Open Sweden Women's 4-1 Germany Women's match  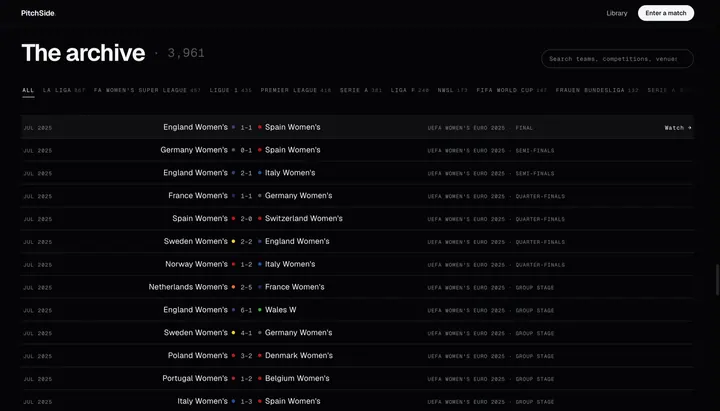357,333
